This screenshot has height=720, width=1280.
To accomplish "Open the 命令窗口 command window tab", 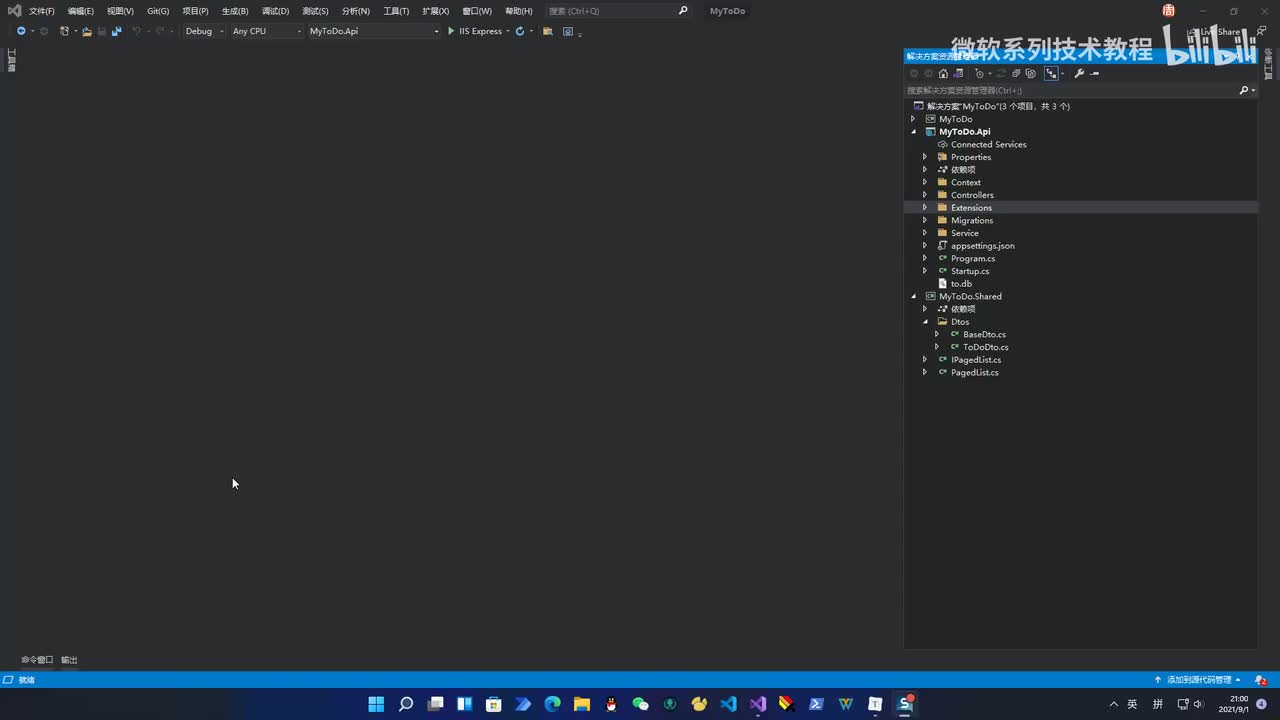I will click(x=37, y=660).
